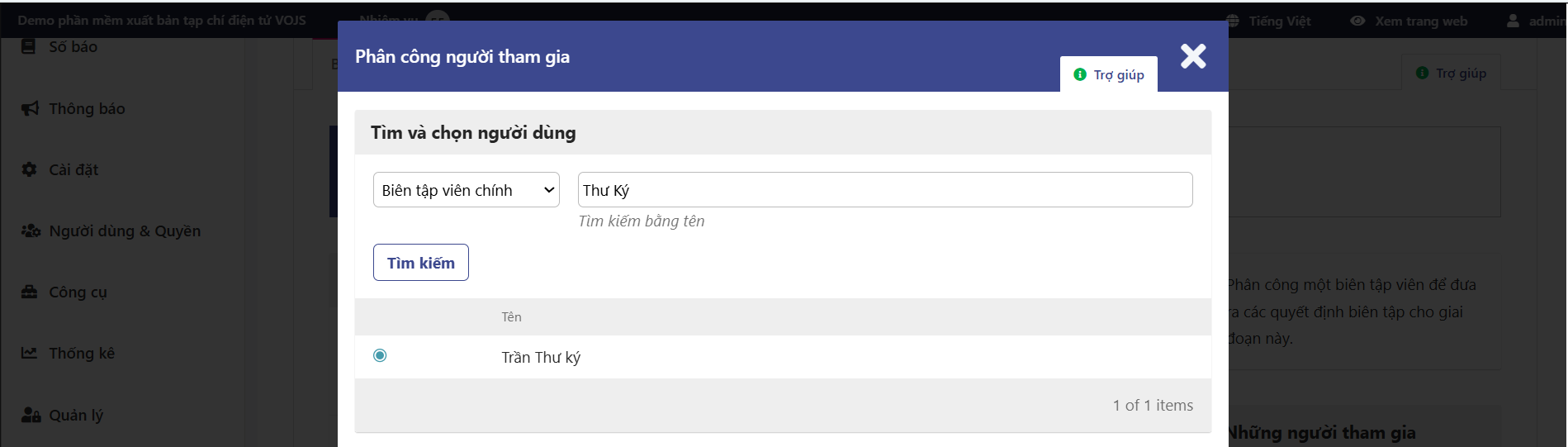Close the Phân công người tham gia dialog

1193,56
